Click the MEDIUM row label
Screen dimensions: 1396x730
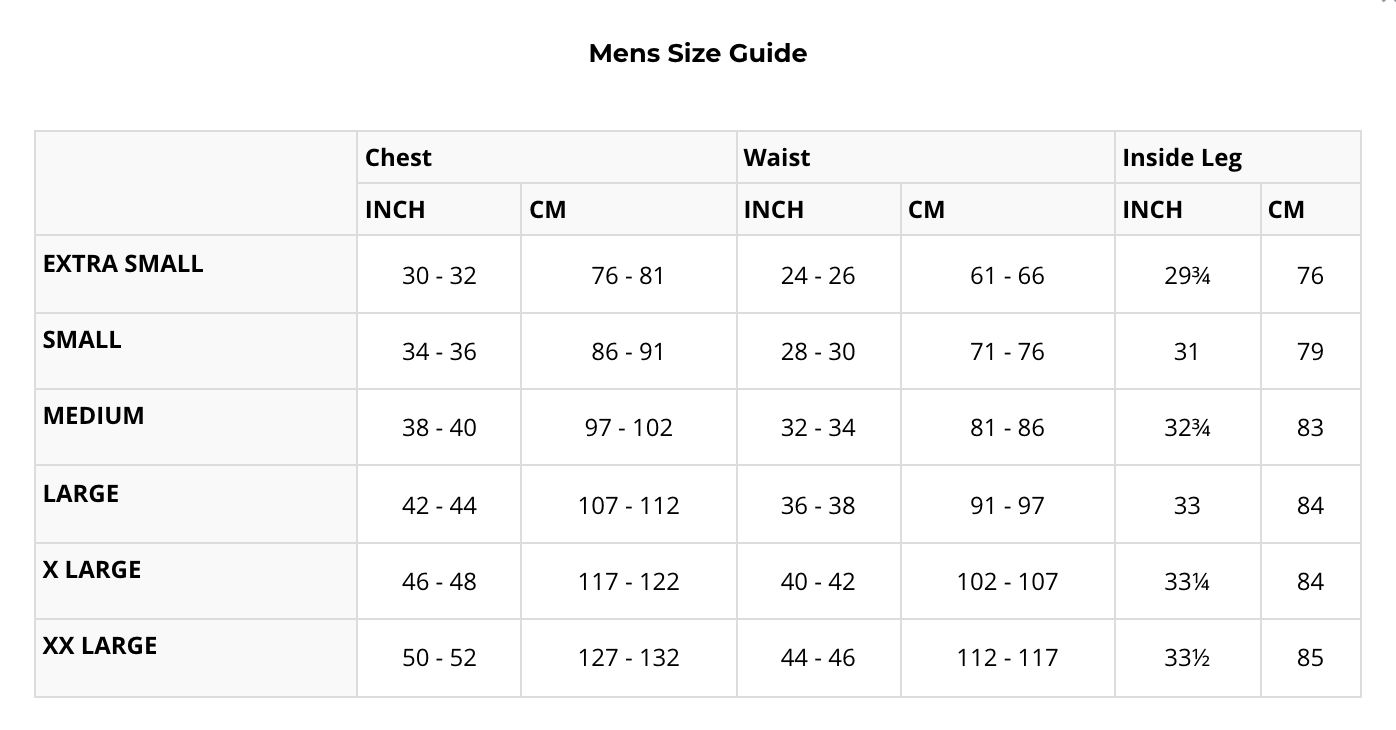tap(93, 416)
